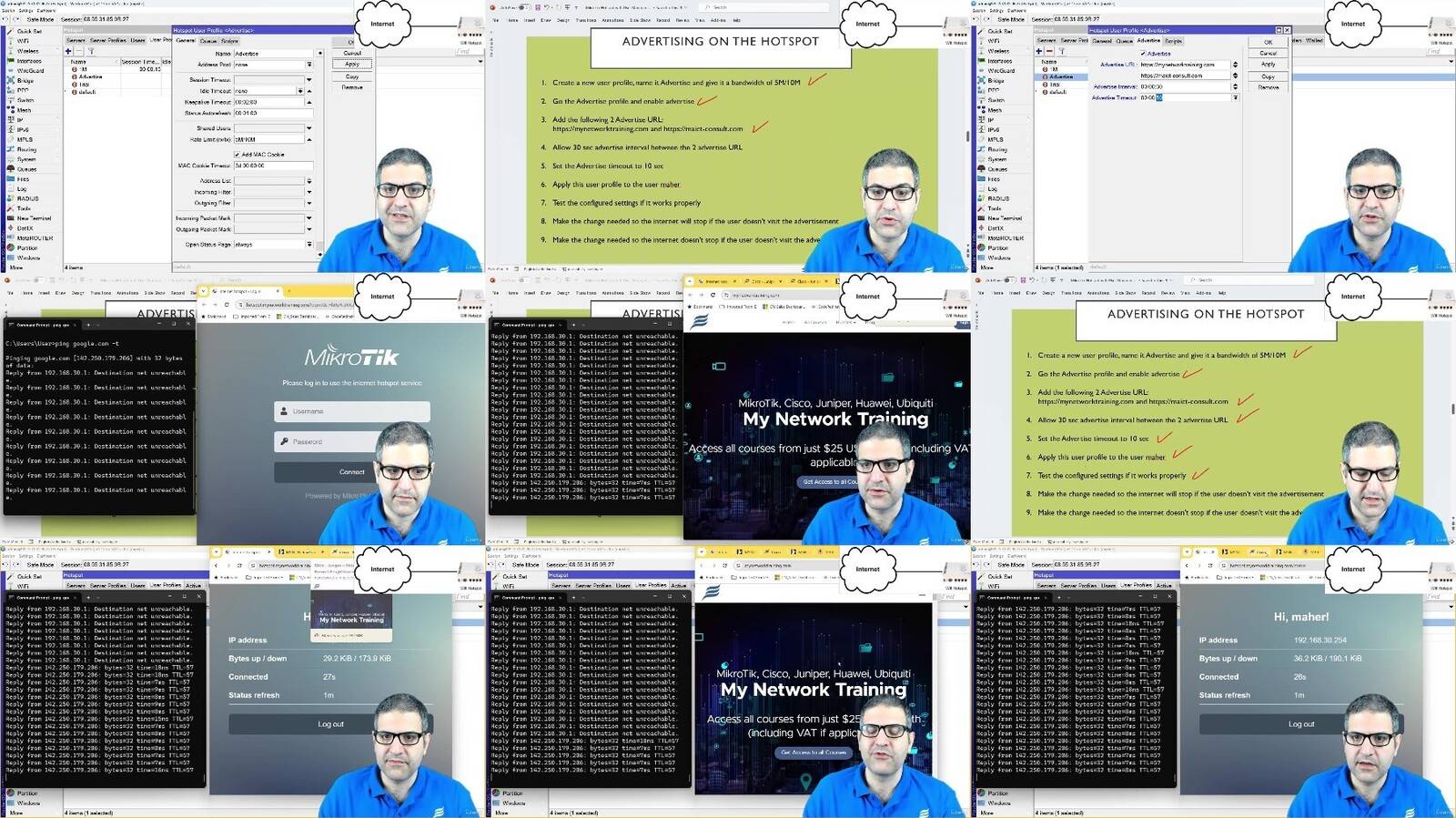Click Apply in dialog showing Add MAC Cookie
This screenshot has height=818, width=1456.
pos(352,65)
